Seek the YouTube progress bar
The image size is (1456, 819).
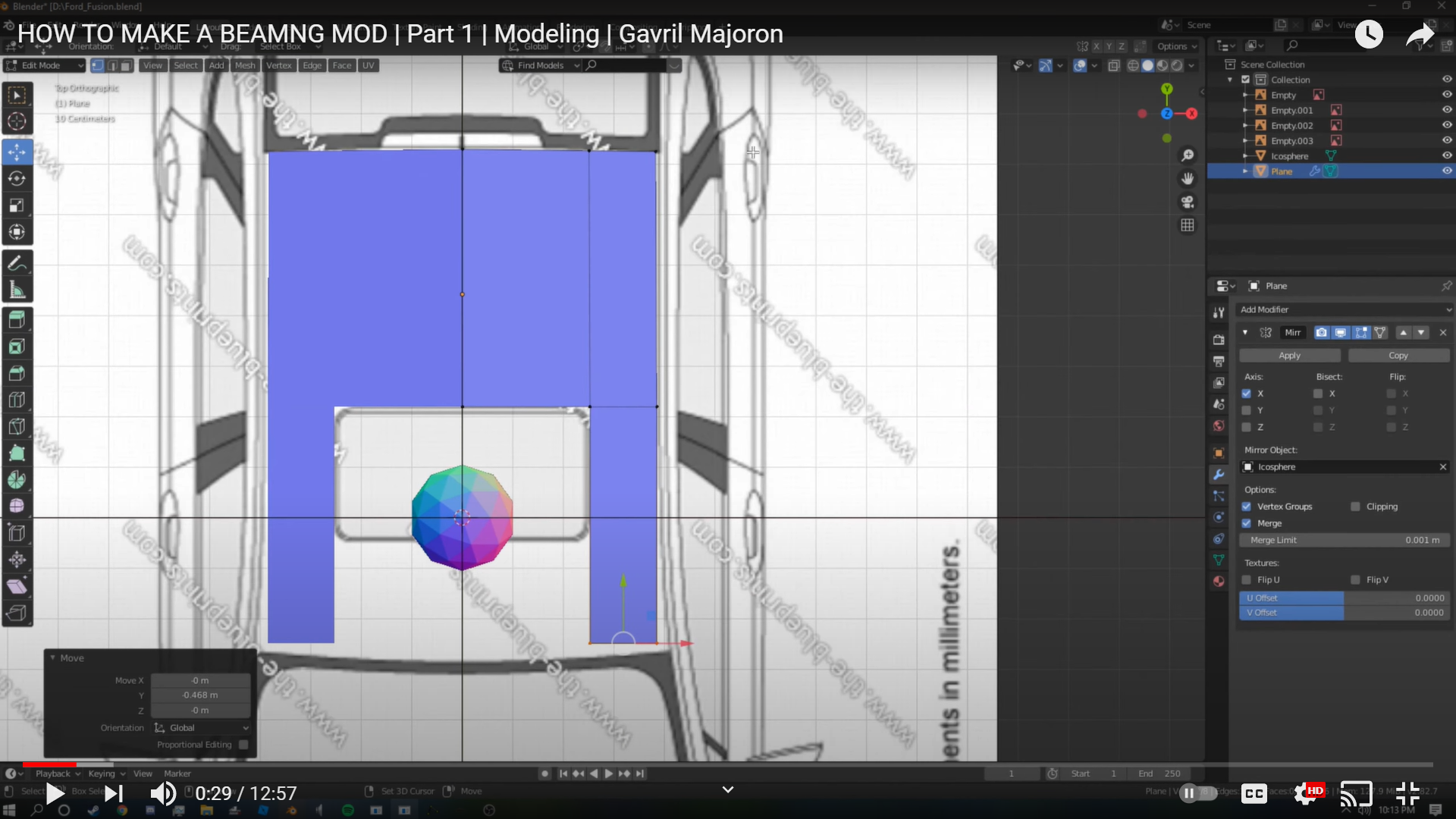pos(728,764)
